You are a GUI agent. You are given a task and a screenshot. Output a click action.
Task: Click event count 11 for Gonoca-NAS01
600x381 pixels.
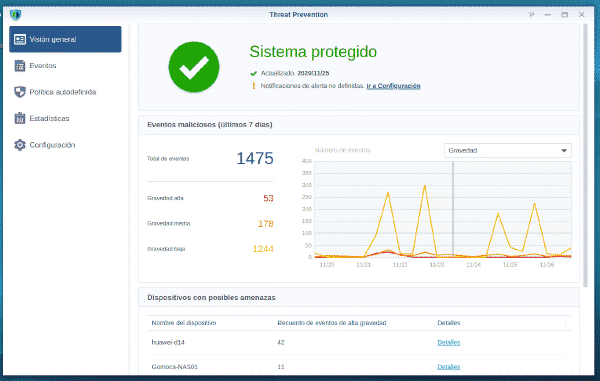coord(281,366)
